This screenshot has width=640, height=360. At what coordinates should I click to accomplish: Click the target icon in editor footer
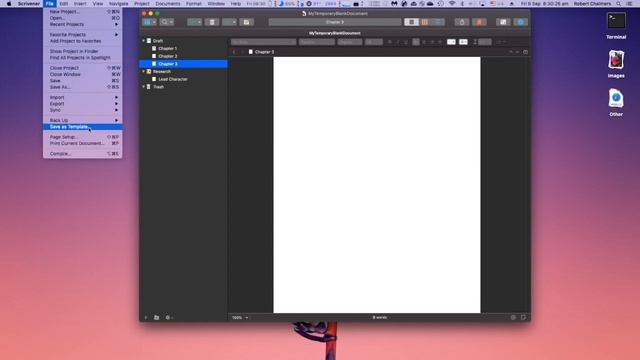[513, 318]
